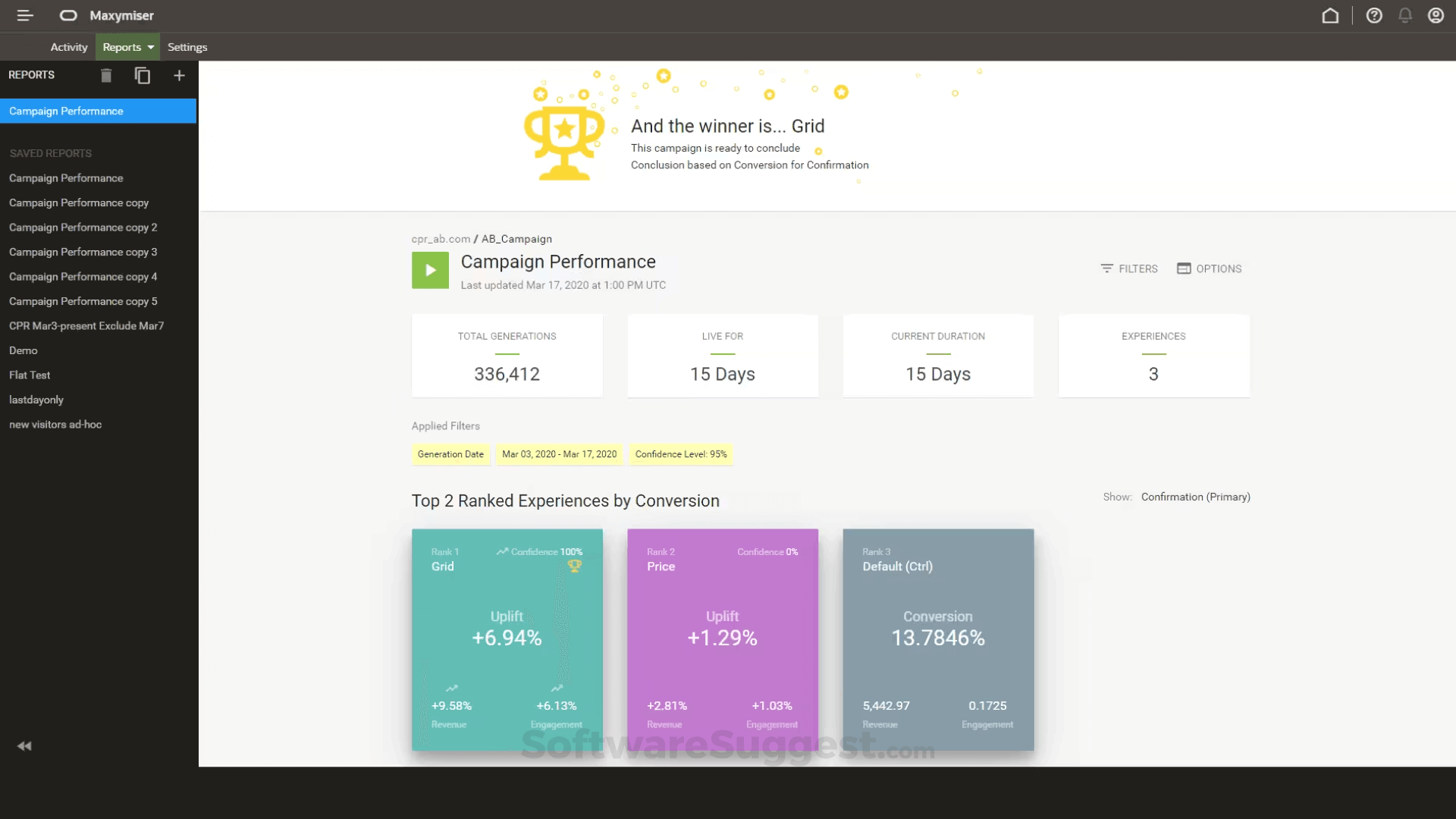The height and width of the screenshot is (819, 1456).
Task: Check notifications via the bell icon
Action: point(1405,15)
